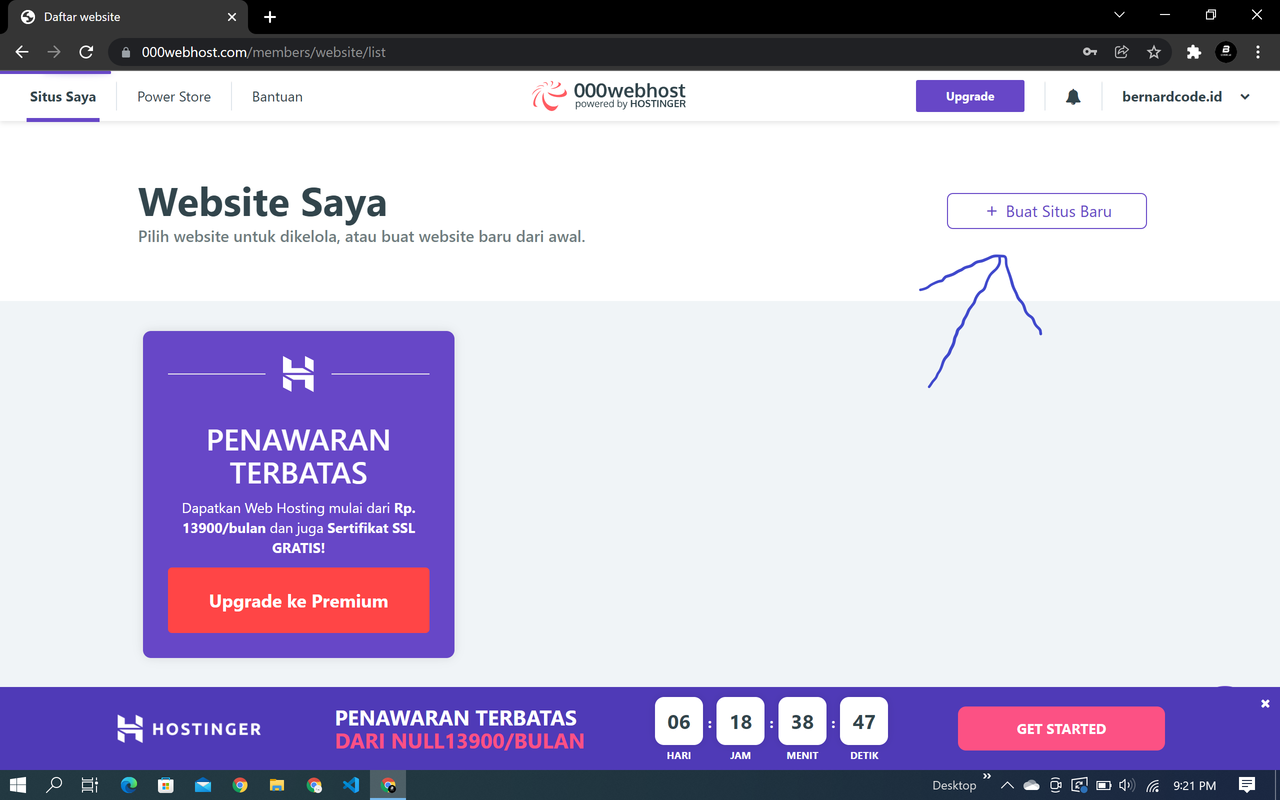Open a new browser tab

(270, 17)
